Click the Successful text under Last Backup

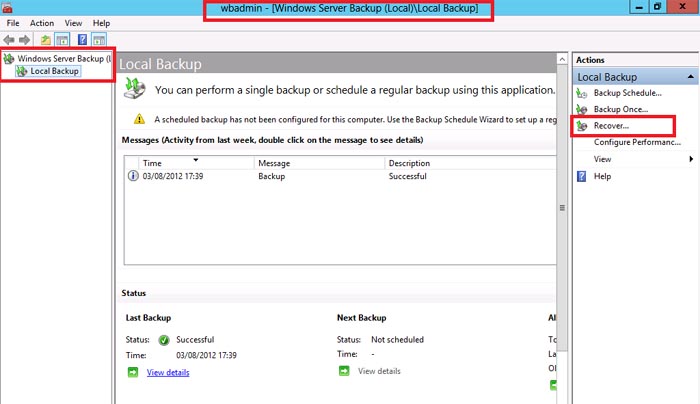[x=195, y=340]
